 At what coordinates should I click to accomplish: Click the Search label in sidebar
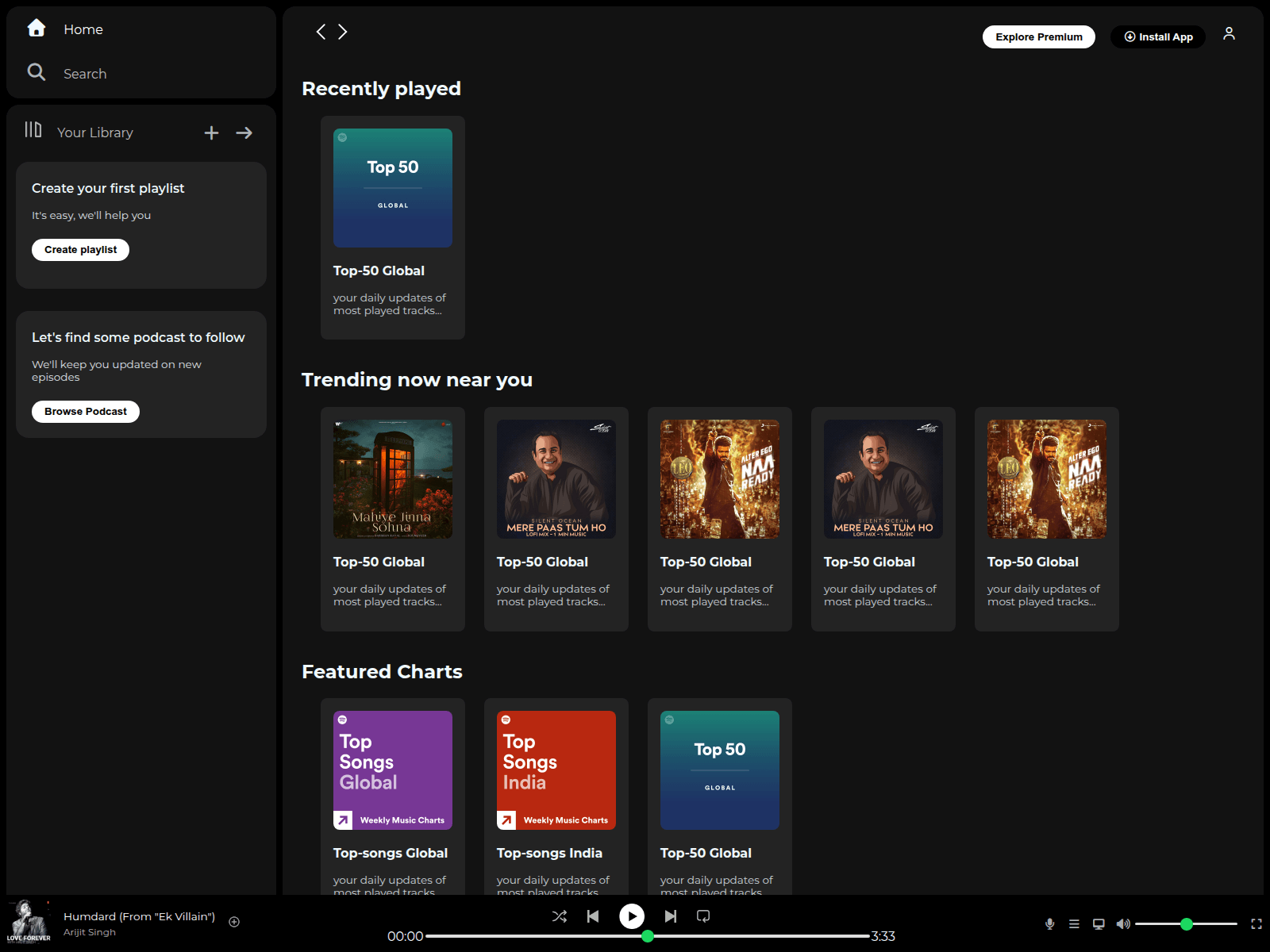click(x=85, y=74)
